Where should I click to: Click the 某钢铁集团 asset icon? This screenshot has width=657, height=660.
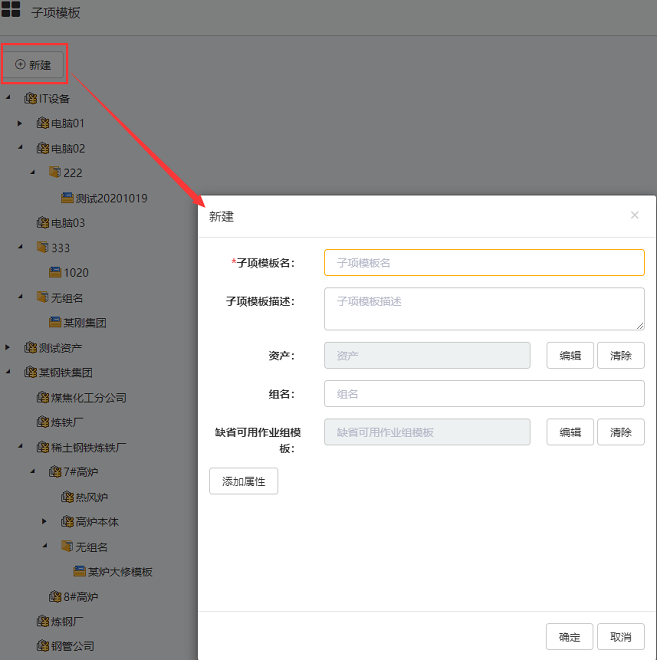[x=30, y=372]
